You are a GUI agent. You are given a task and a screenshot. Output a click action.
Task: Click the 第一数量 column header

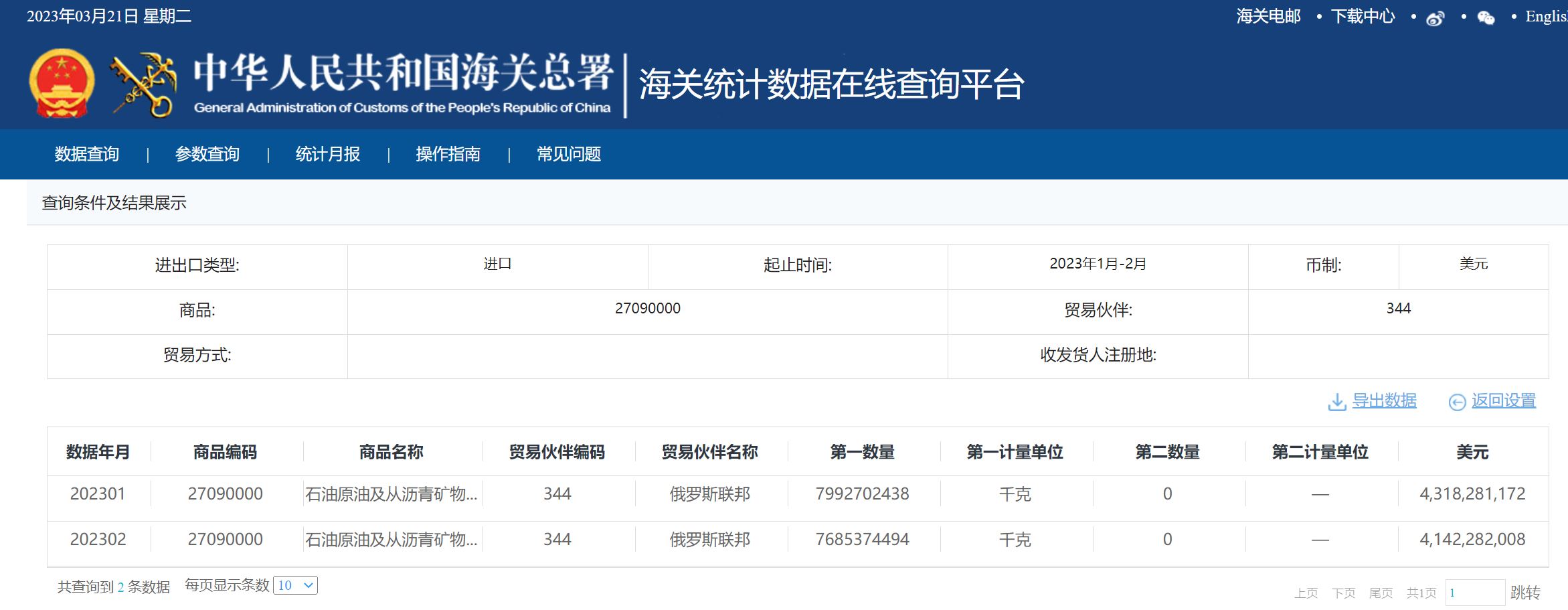[863, 452]
